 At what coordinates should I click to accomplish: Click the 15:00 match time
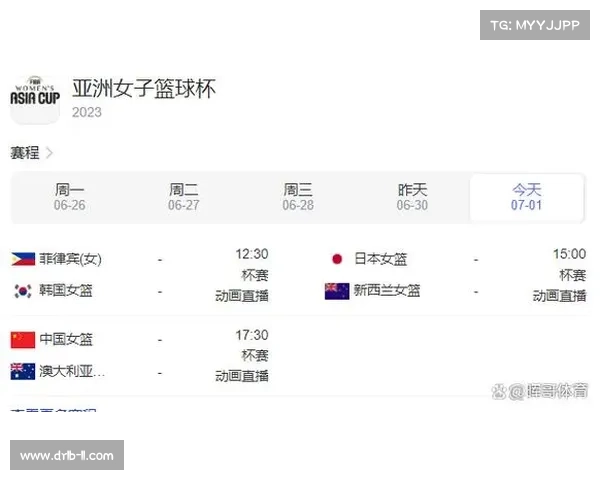click(569, 254)
